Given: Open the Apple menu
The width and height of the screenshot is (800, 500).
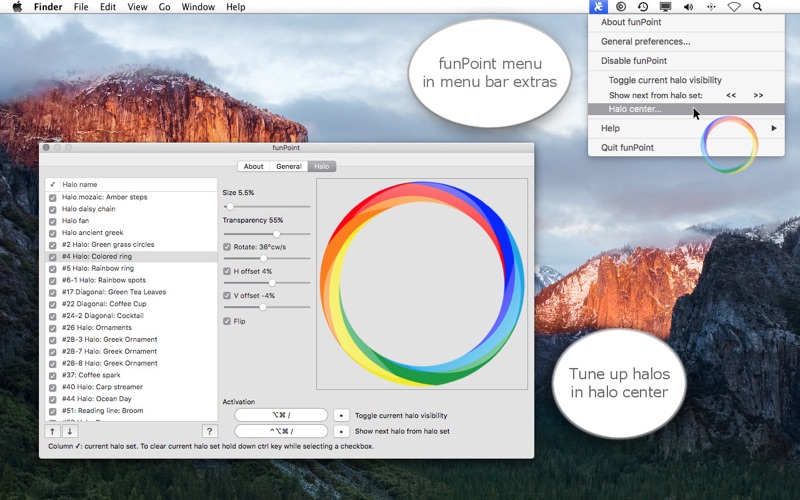Looking at the screenshot, I should click(17, 7).
